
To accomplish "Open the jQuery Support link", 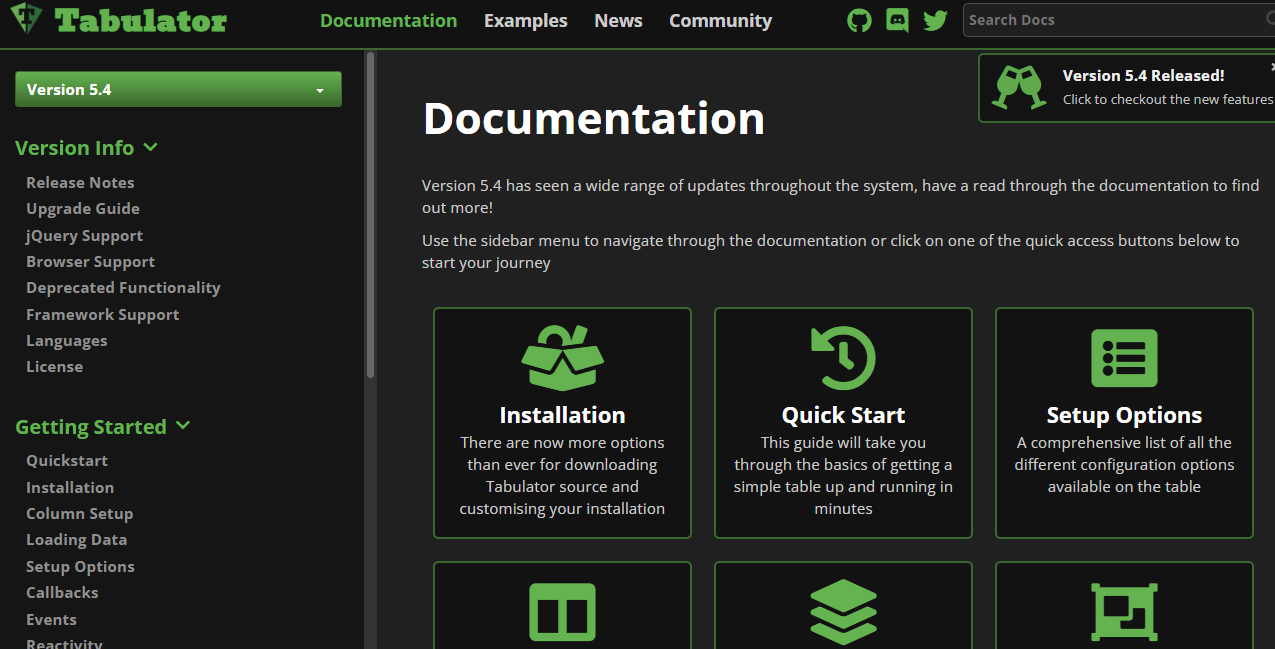I will (x=85, y=235).
